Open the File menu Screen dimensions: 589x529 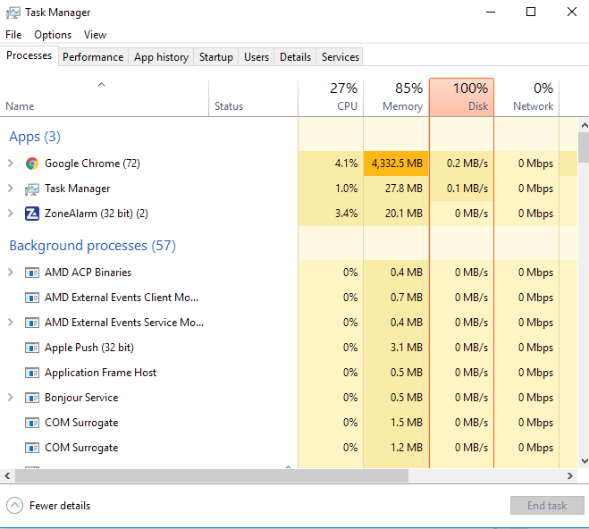click(14, 35)
